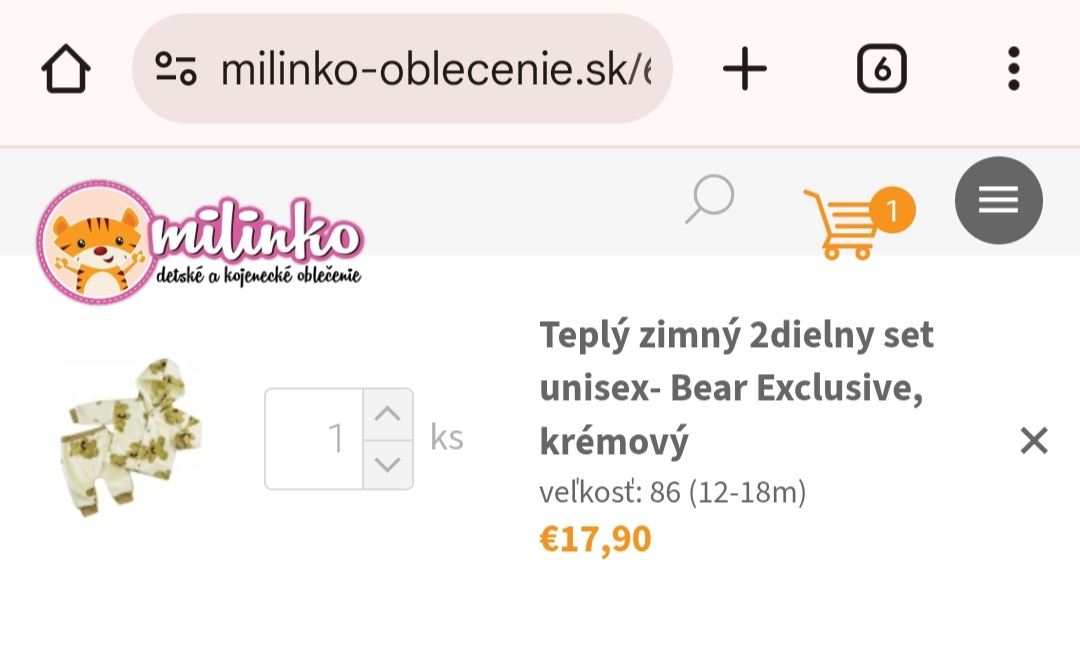Tap the ks unit label

447,438
